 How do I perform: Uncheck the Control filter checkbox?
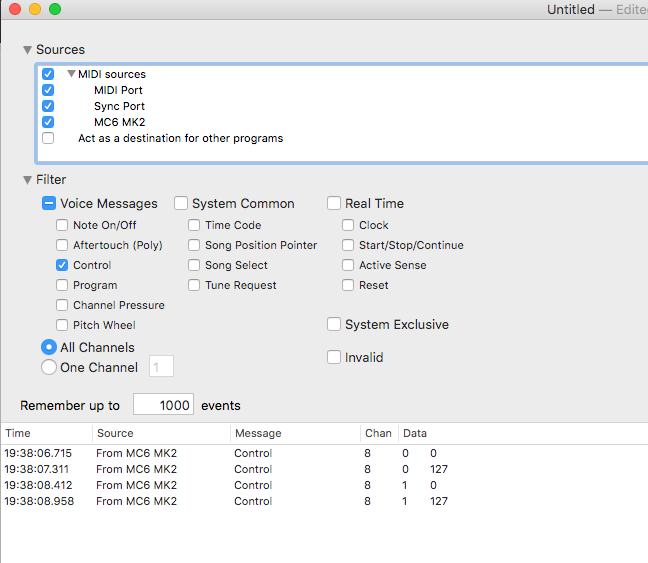click(x=62, y=265)
